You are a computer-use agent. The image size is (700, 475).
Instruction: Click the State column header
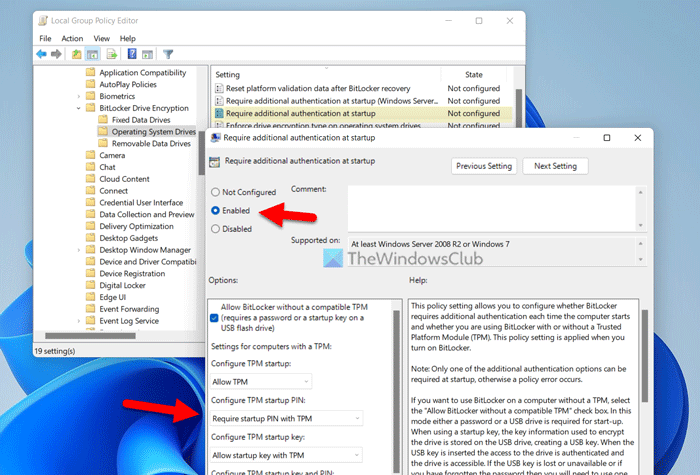pos(474,75)
